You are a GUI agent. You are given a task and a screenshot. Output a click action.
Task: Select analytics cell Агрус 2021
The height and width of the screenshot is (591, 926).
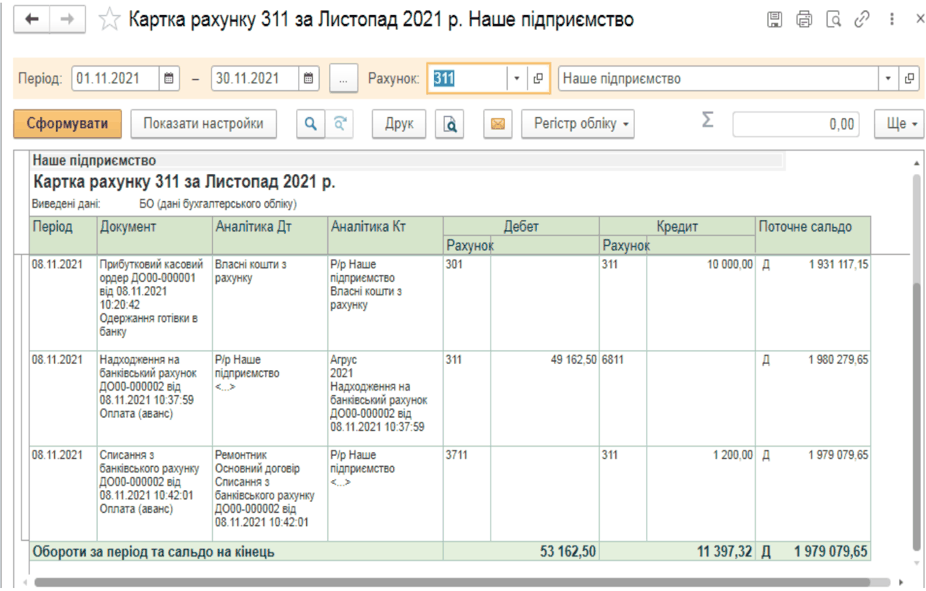click(385, 398)
